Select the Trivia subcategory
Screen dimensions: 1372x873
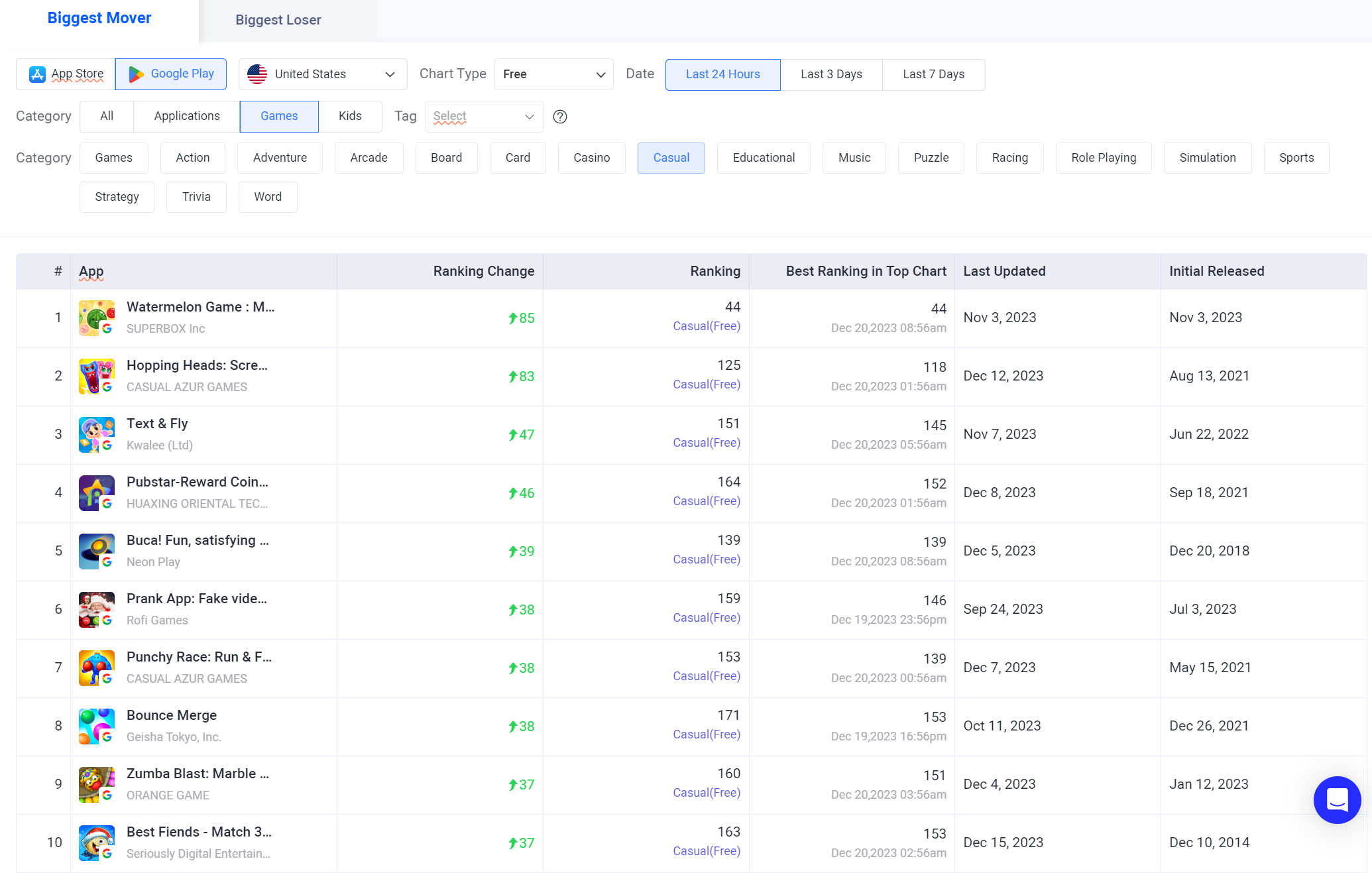click(x=196, y=197)
